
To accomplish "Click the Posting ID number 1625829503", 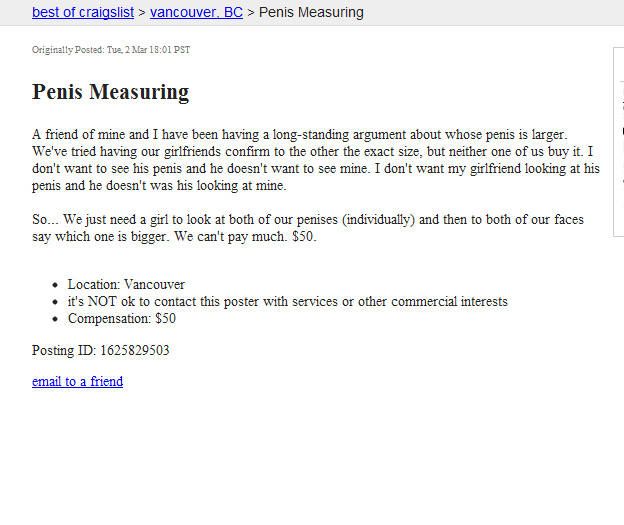I will [x=135, y=350].
